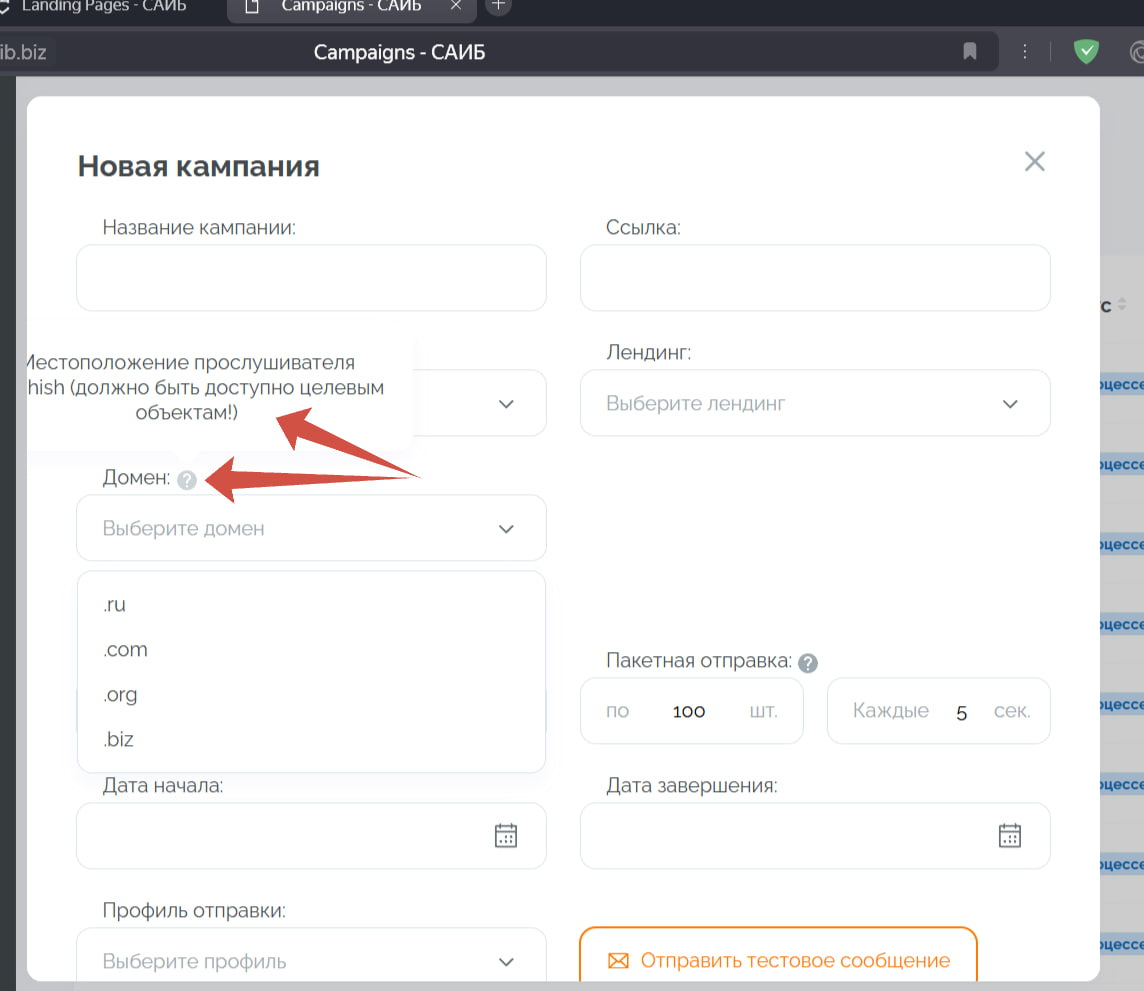This screenshot has height=991, width=1144.
Task: Select the .ru domain option
Action: tap(115, 605)
